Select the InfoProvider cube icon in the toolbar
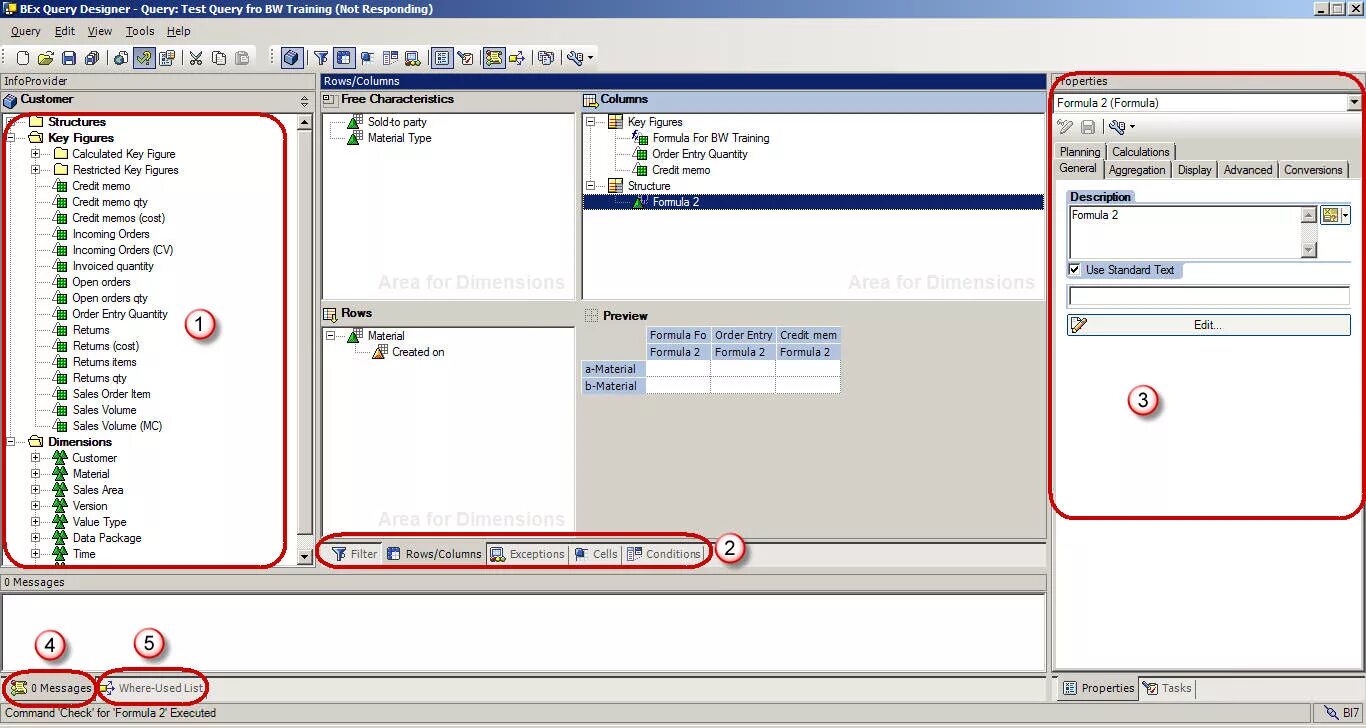Viewport: 1366px width, 728px height. [290, 57]
